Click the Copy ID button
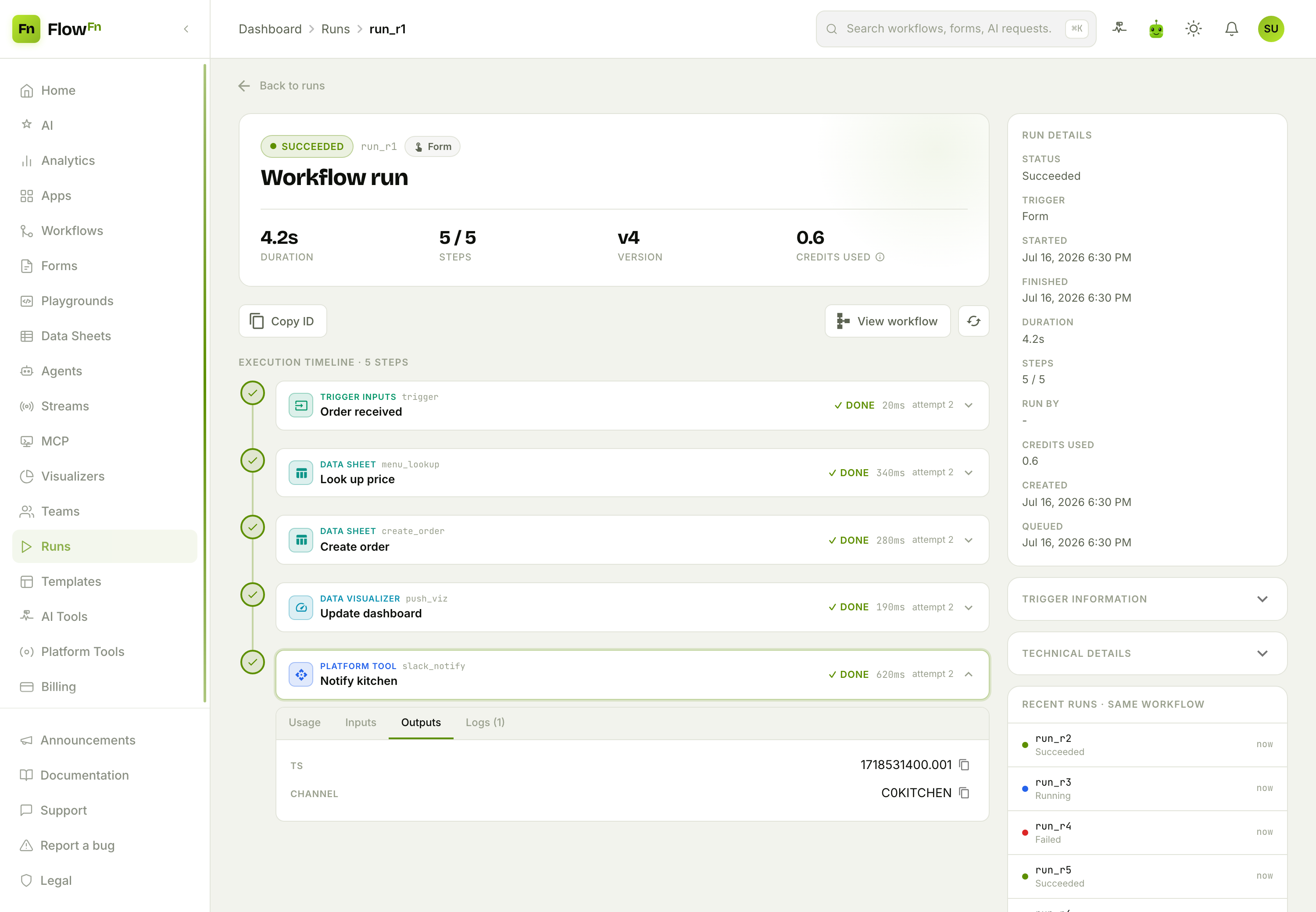Image resolution: width=1316 pixels, height=912 pixels. (x=283, y=321)
